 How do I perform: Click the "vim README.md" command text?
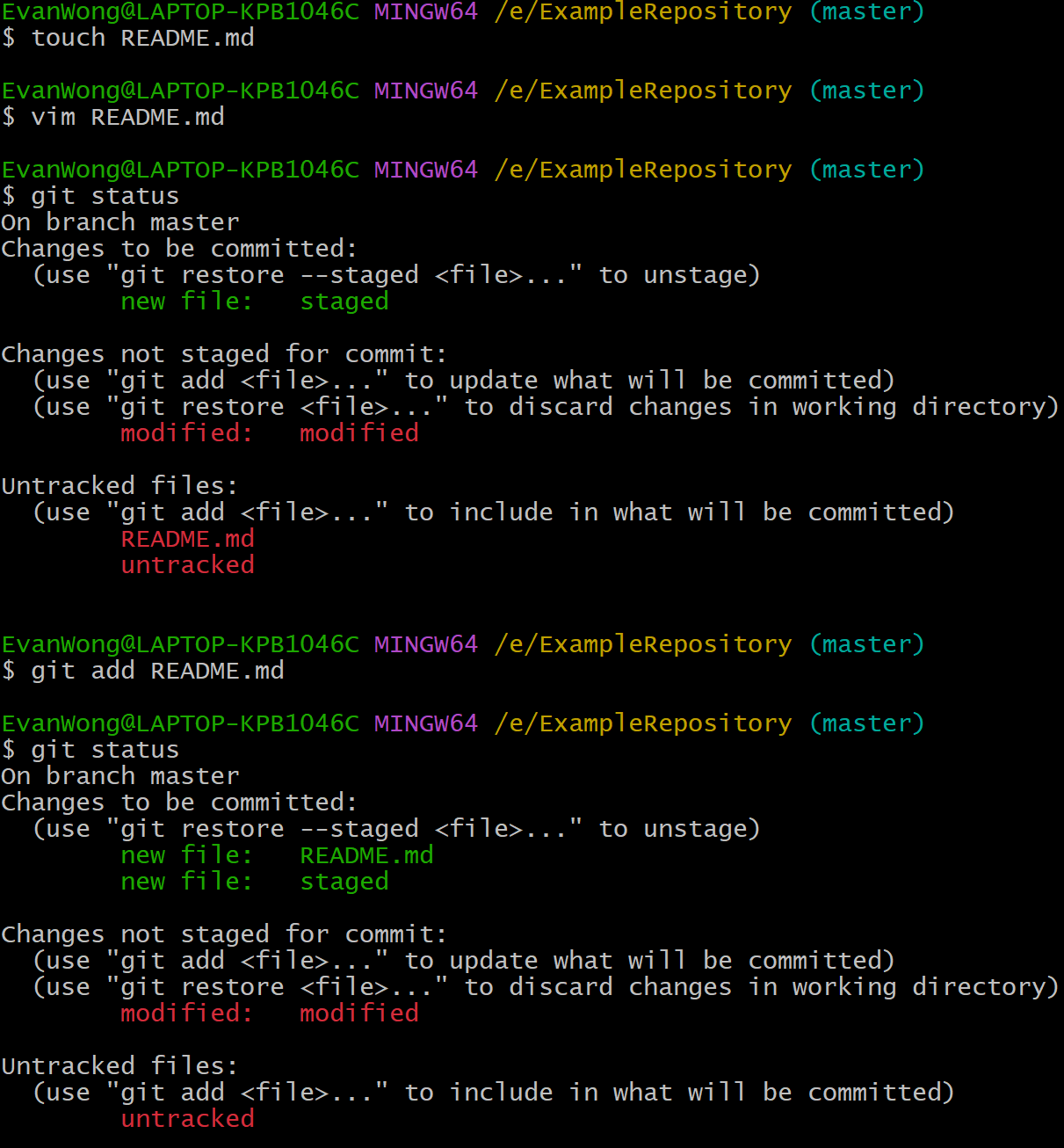click(127, 118)
